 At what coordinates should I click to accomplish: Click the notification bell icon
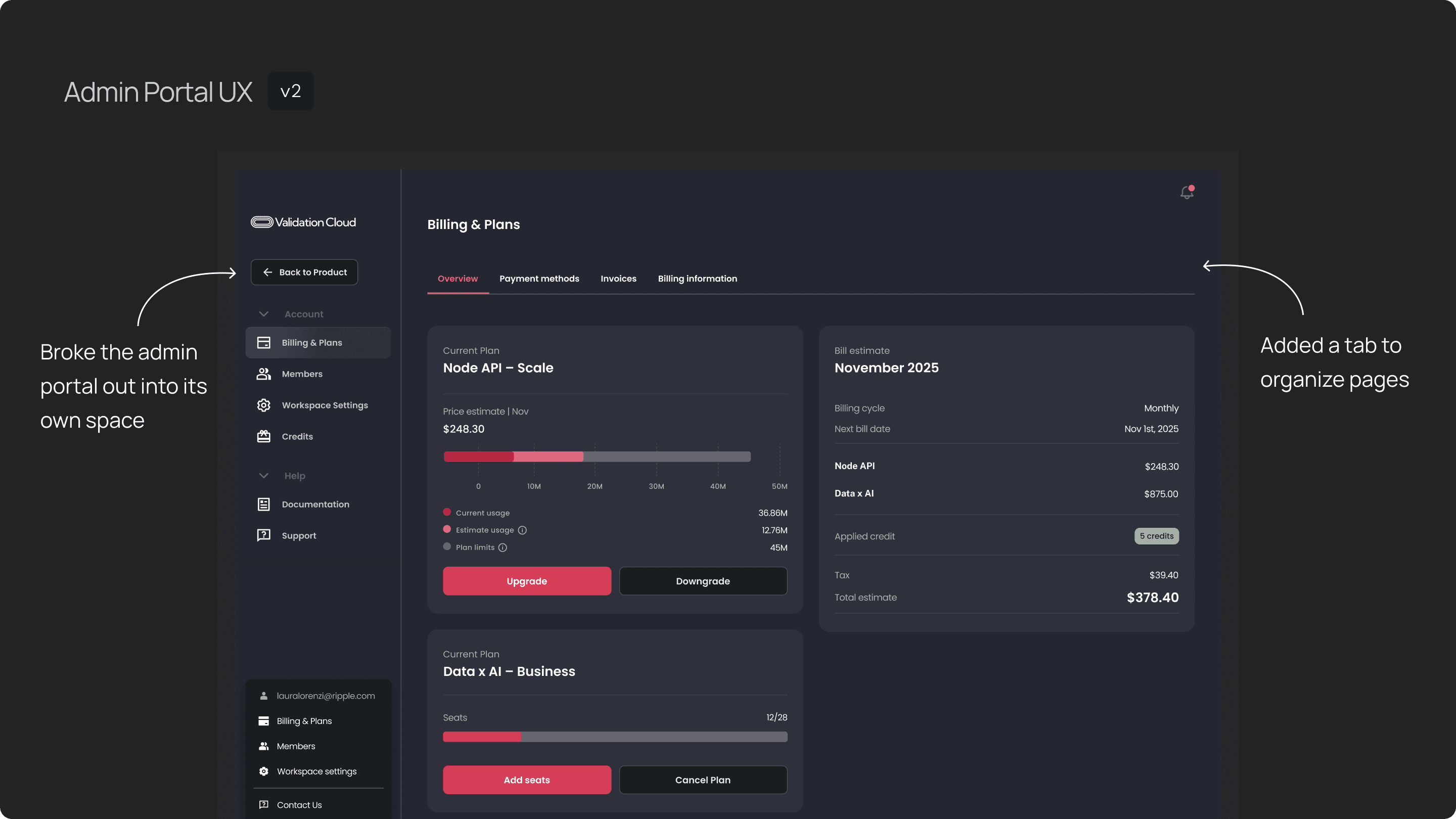pos(1187,193)
